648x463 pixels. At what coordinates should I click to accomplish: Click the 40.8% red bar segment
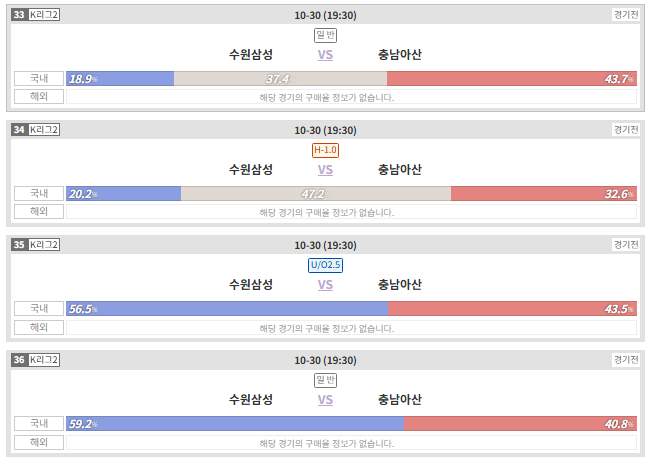point(520,424)
